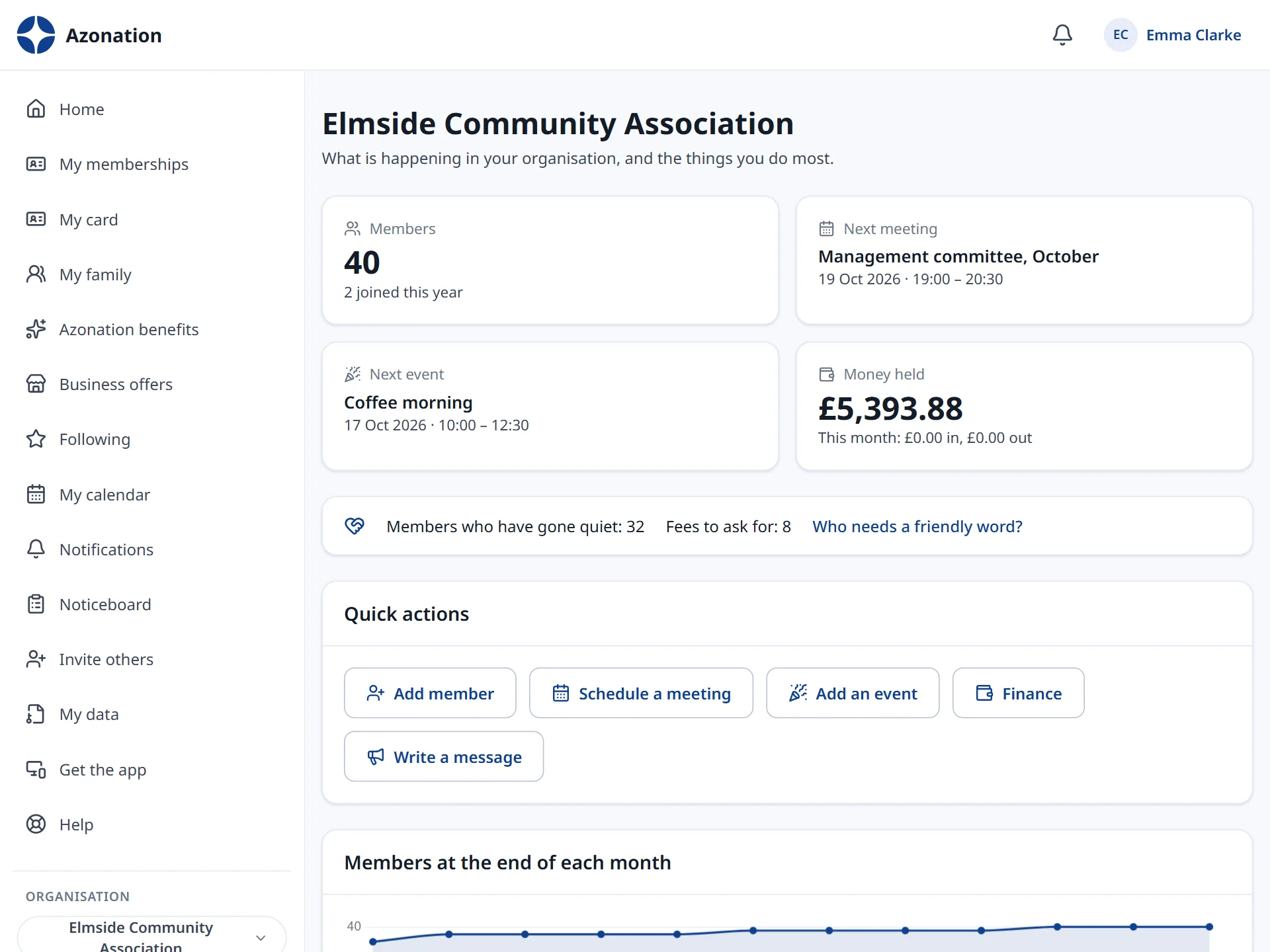Click the Azonation benefits sparkle icon
The image size is (1270, 952).
(36, 329)
